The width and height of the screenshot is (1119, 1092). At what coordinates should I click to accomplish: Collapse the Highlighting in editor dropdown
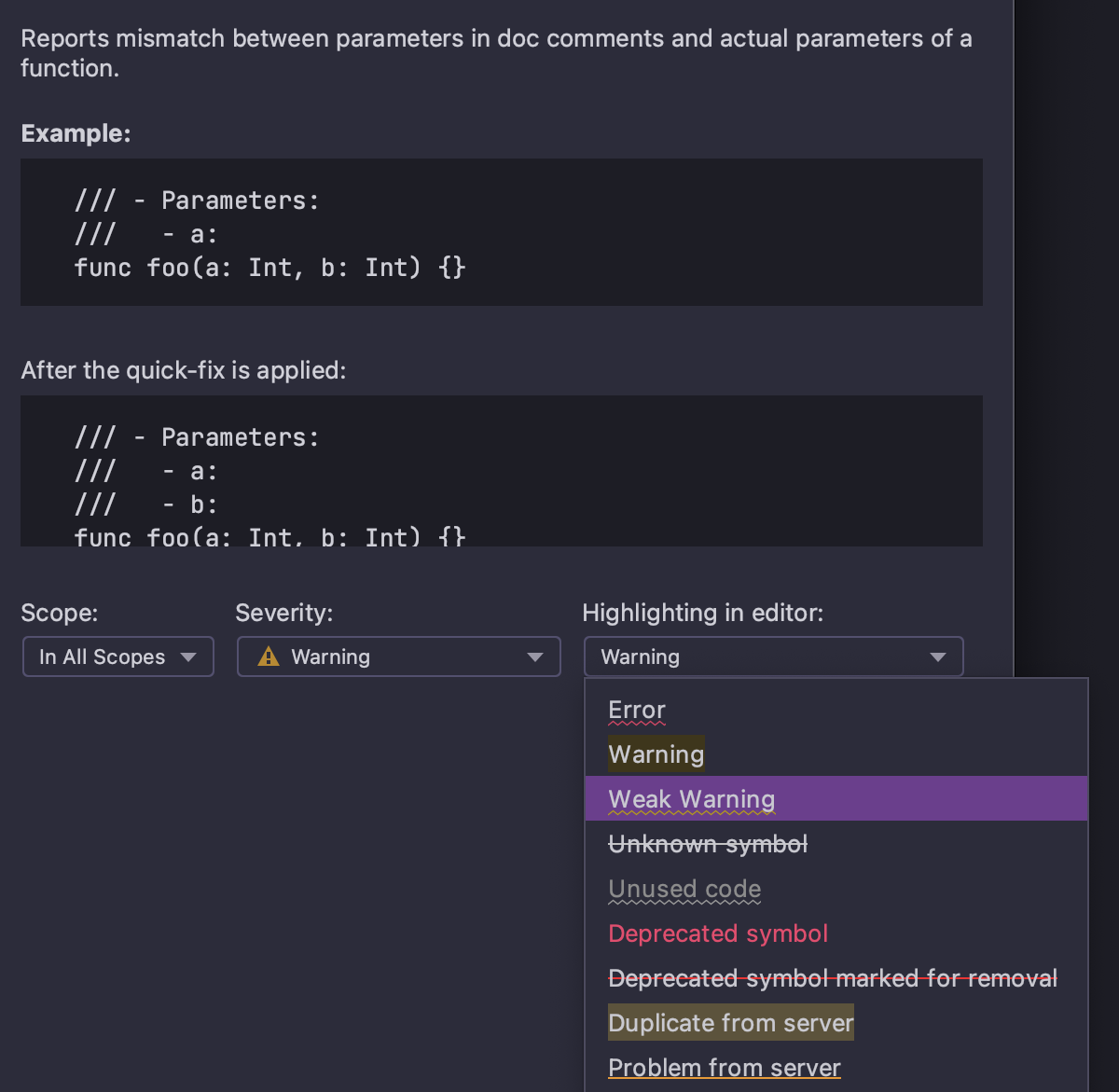click(937, 657)
